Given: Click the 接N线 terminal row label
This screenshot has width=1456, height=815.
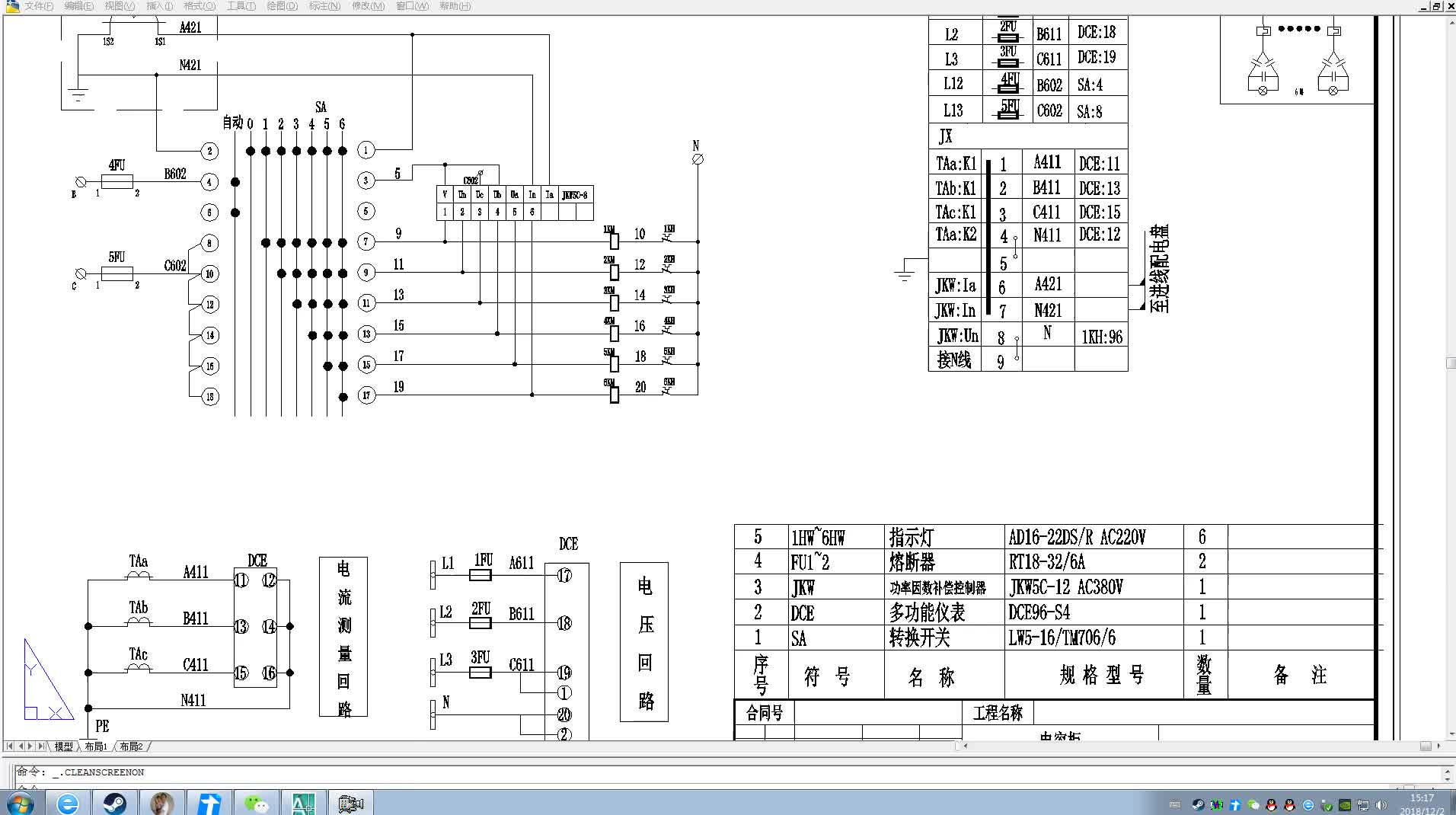Looking at the screenshot, I should 955,360.
